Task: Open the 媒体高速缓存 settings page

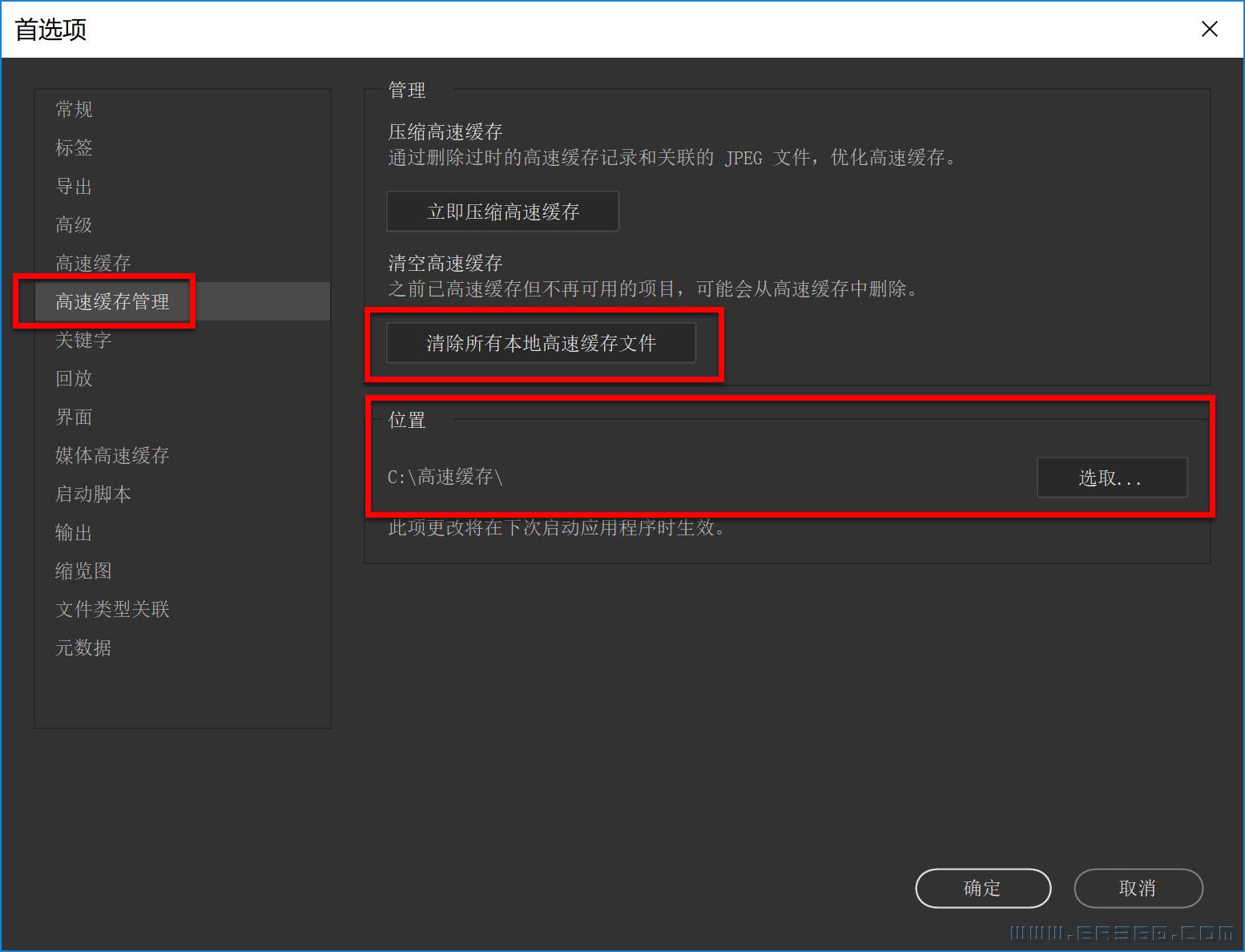Action: click(112, 455)
